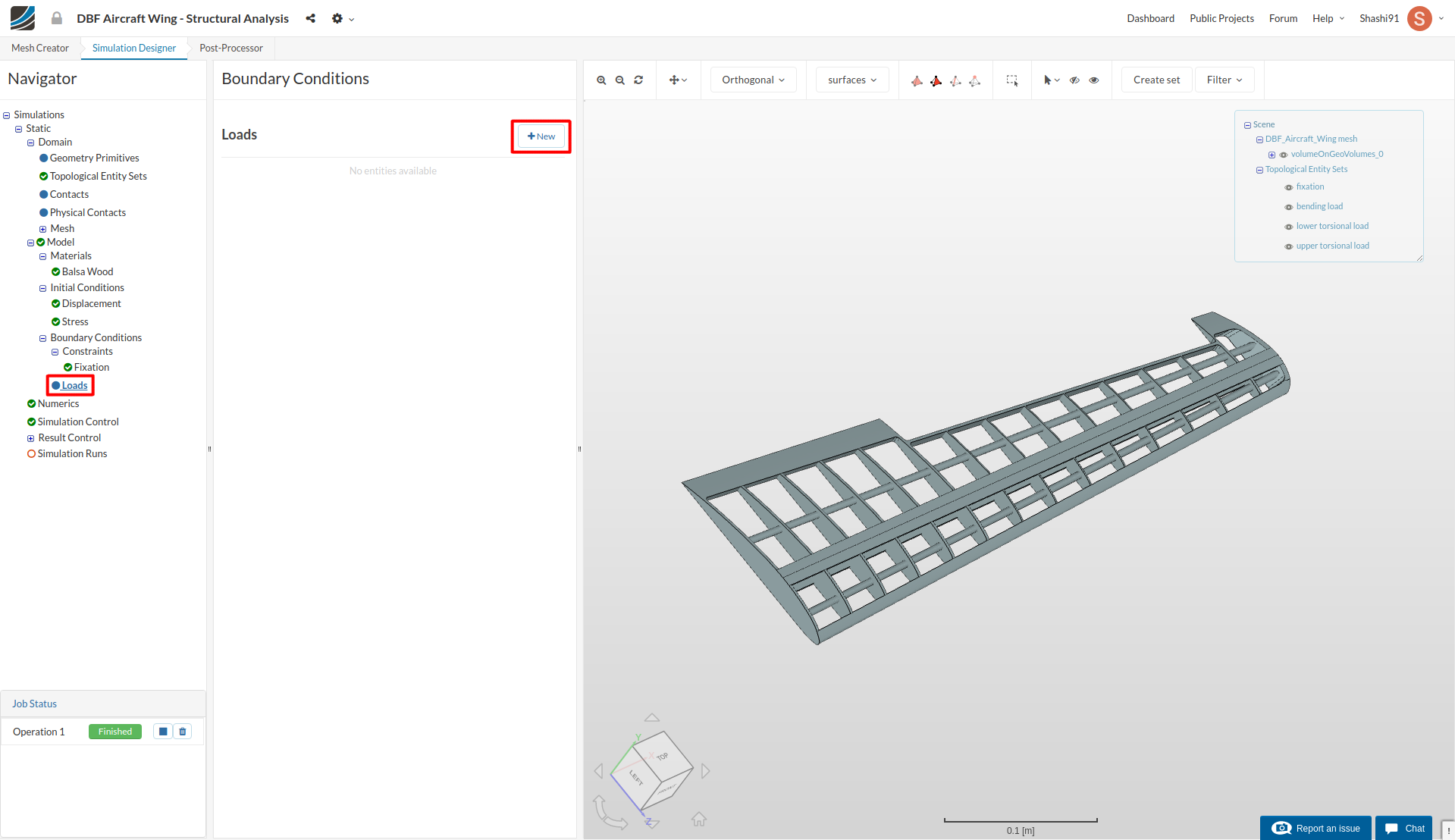Open Numerics settings

coord(58,404)
